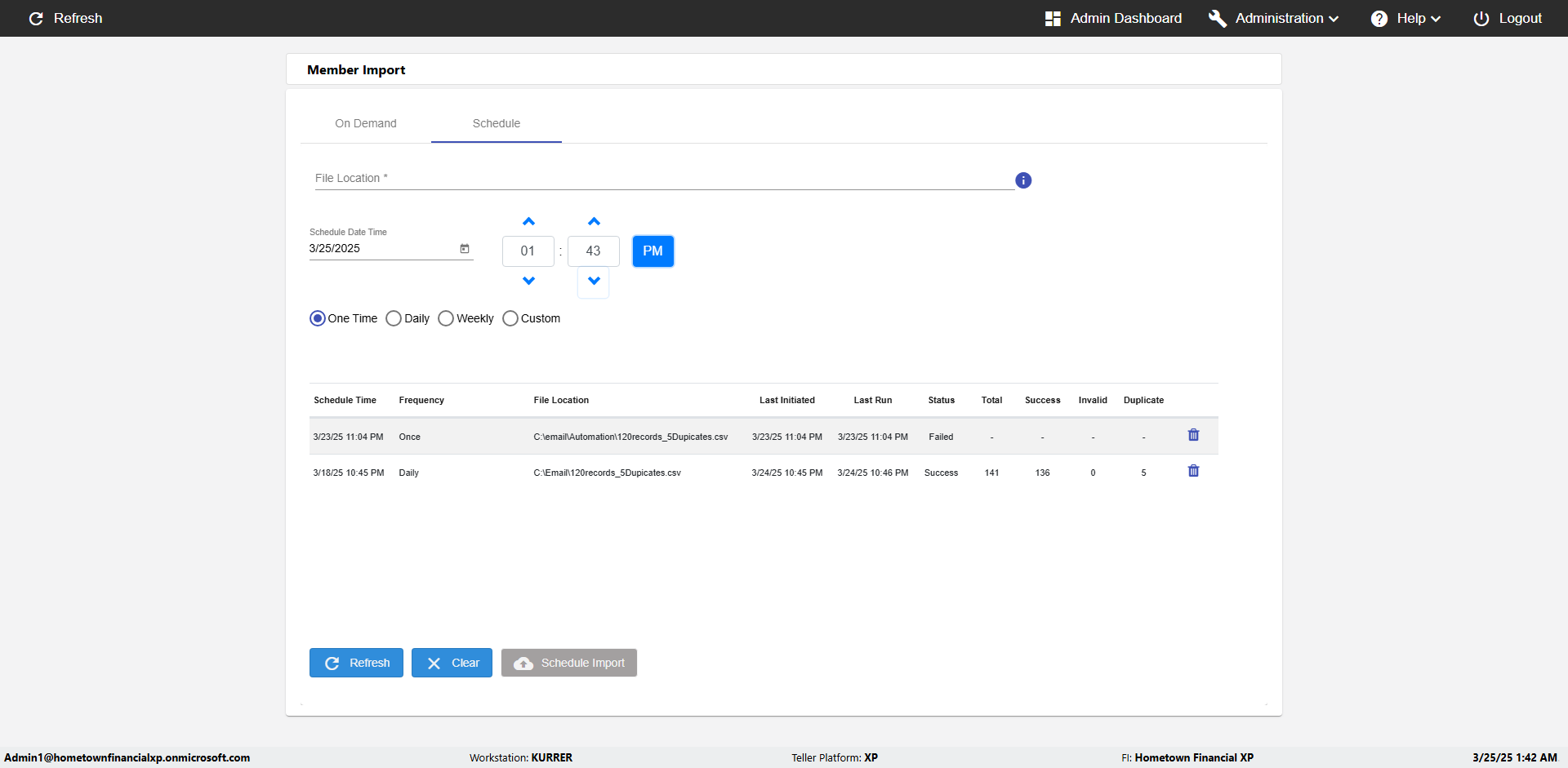This screenshot has height=768, width=1568.
Task: Focus the File Location input field
Action: click(664, 179)
